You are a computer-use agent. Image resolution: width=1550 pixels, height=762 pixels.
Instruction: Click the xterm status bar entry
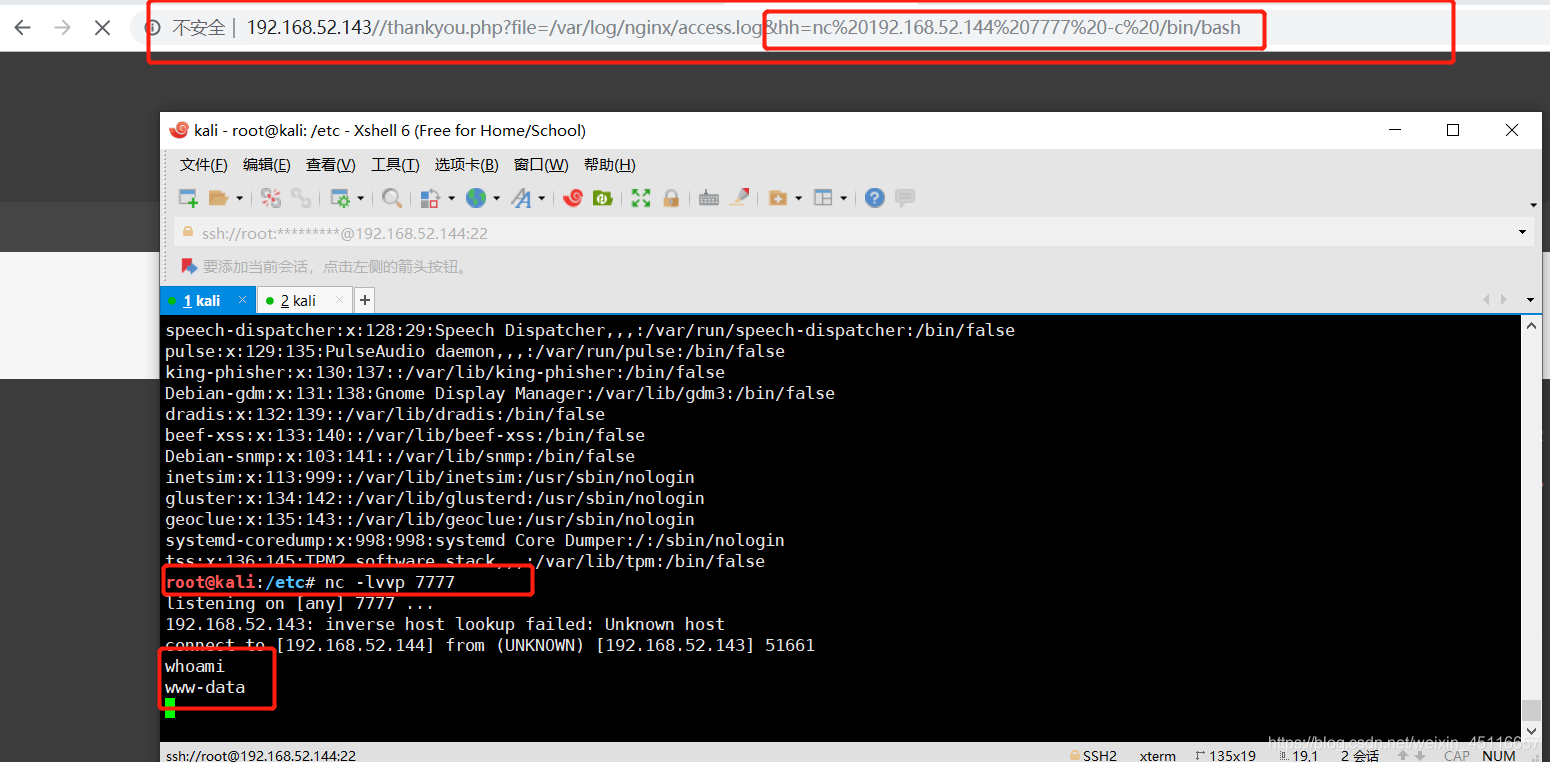1158,755
